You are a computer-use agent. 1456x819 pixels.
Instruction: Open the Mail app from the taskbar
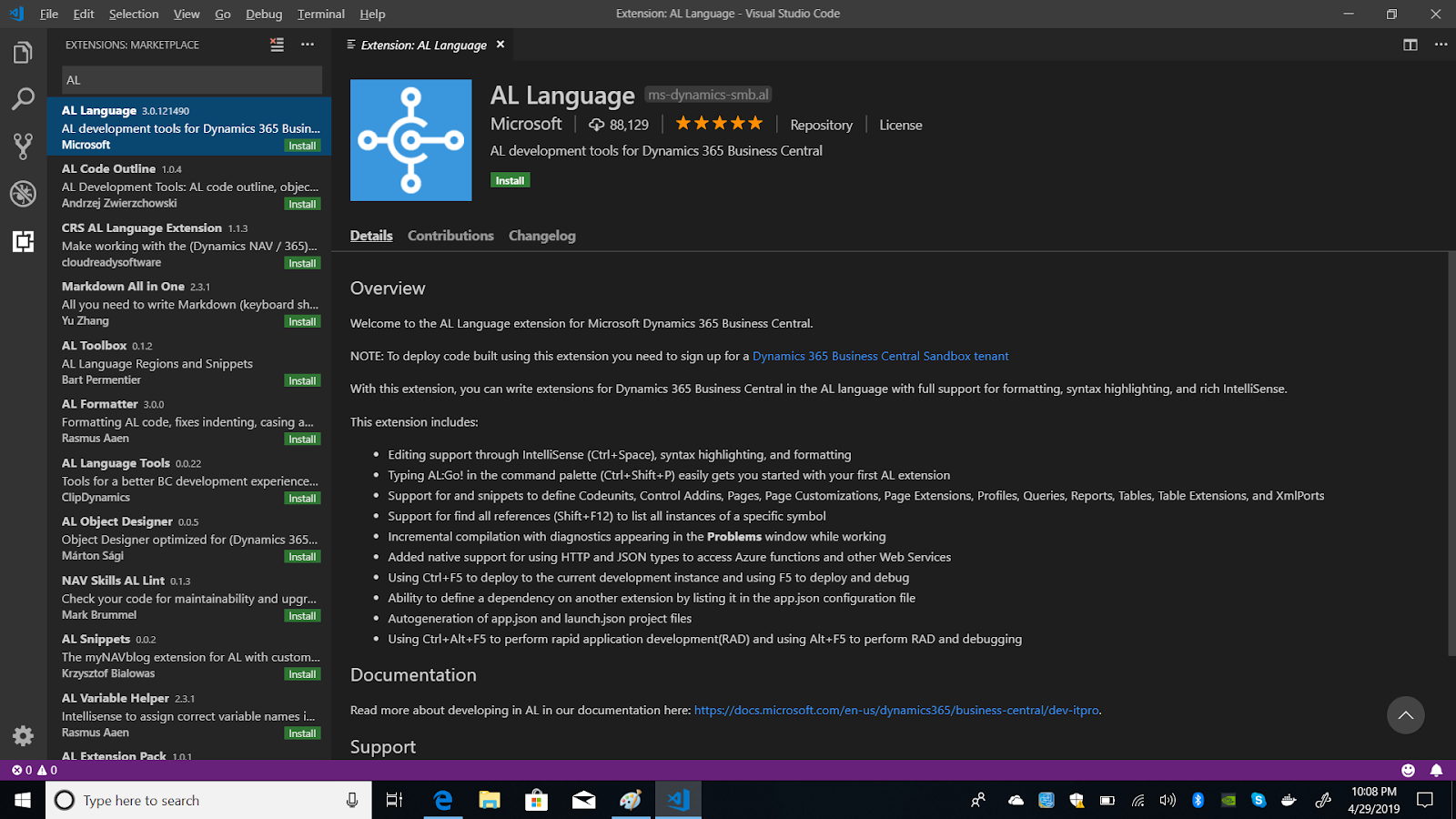click(583, 800)
